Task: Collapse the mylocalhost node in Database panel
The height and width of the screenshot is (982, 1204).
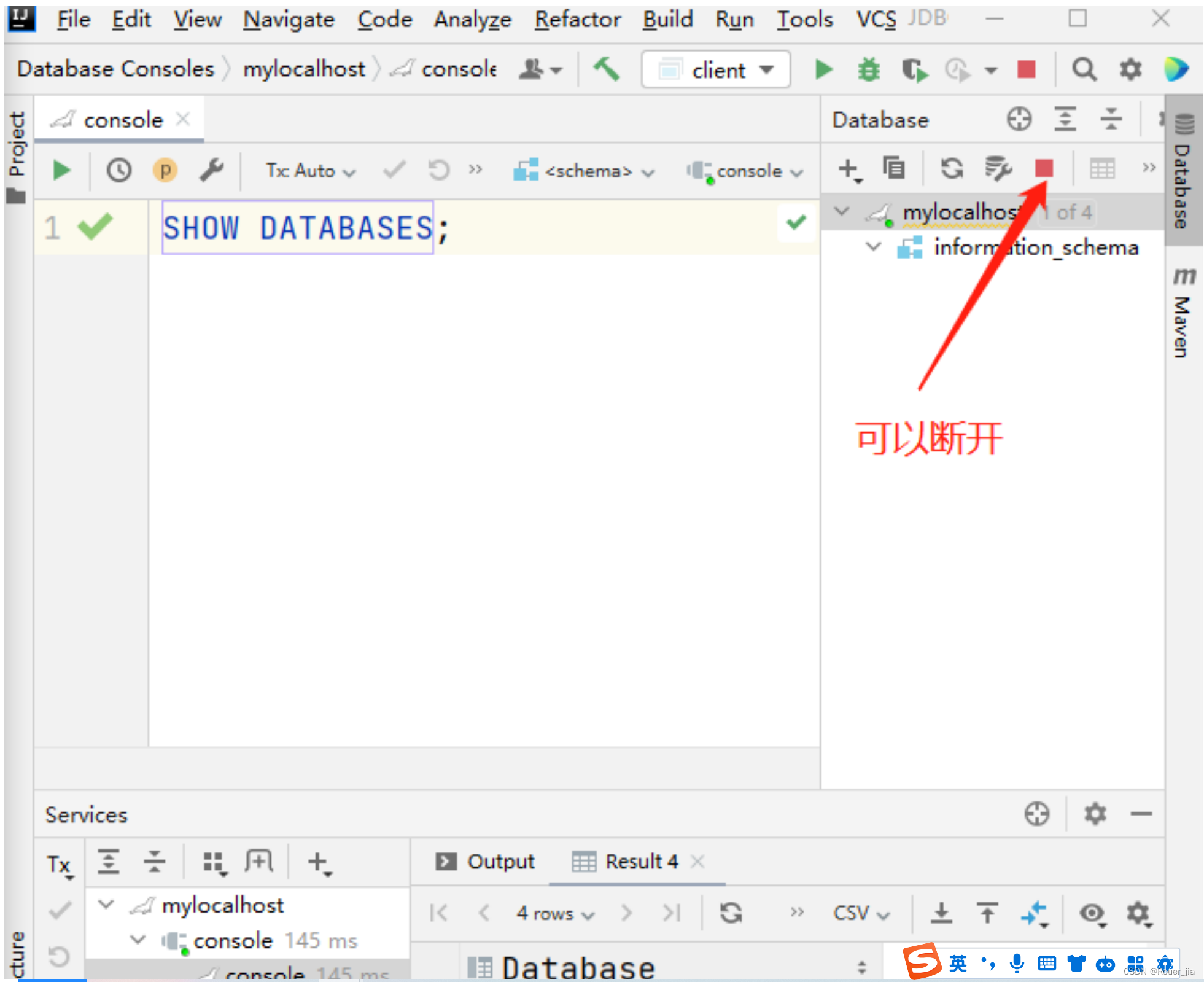Action: pyautogui.click(x=842, y=211)
